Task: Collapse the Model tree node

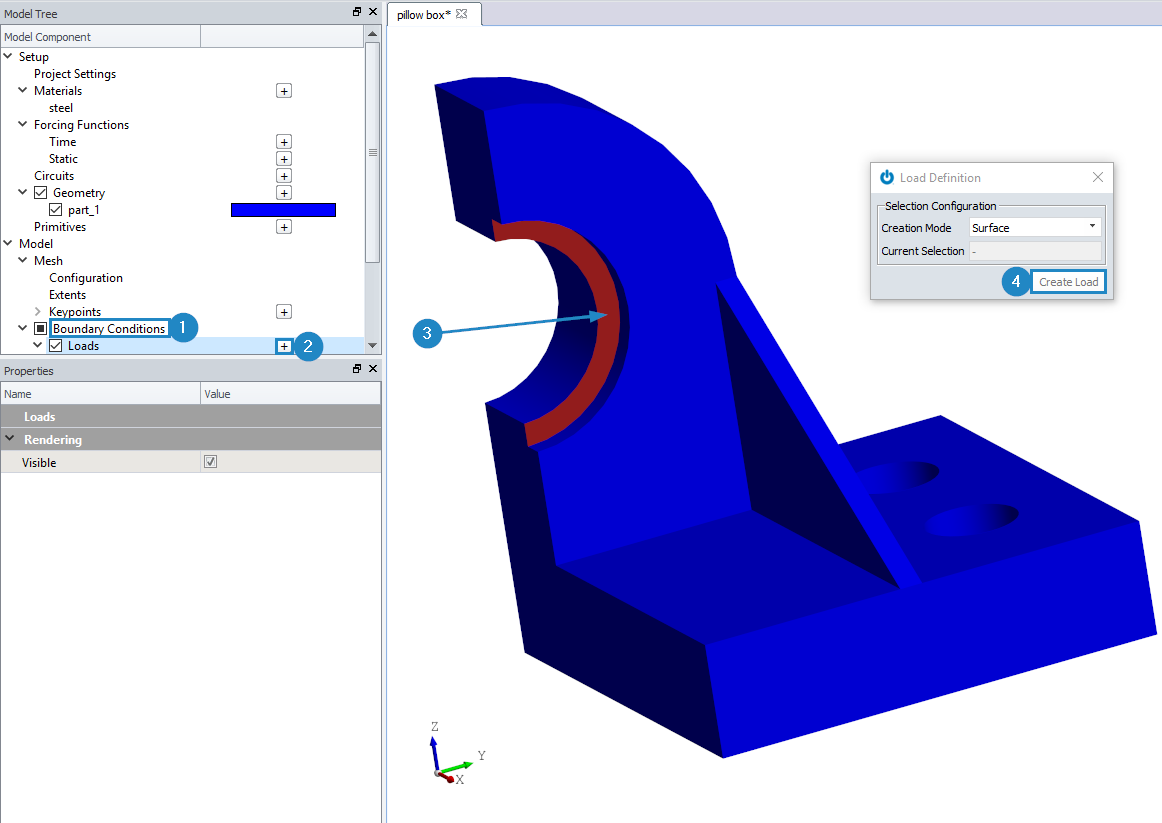Action: 8,243
